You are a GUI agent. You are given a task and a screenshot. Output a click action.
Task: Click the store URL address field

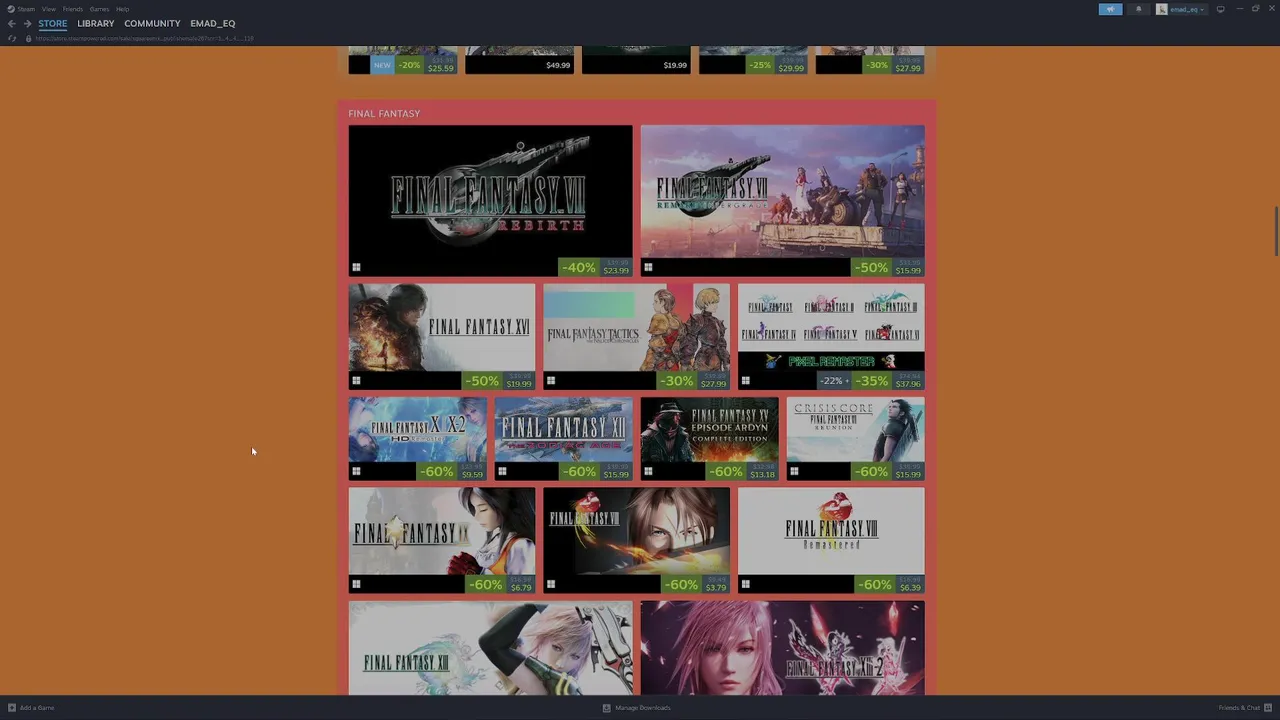(x=145, y=38)
